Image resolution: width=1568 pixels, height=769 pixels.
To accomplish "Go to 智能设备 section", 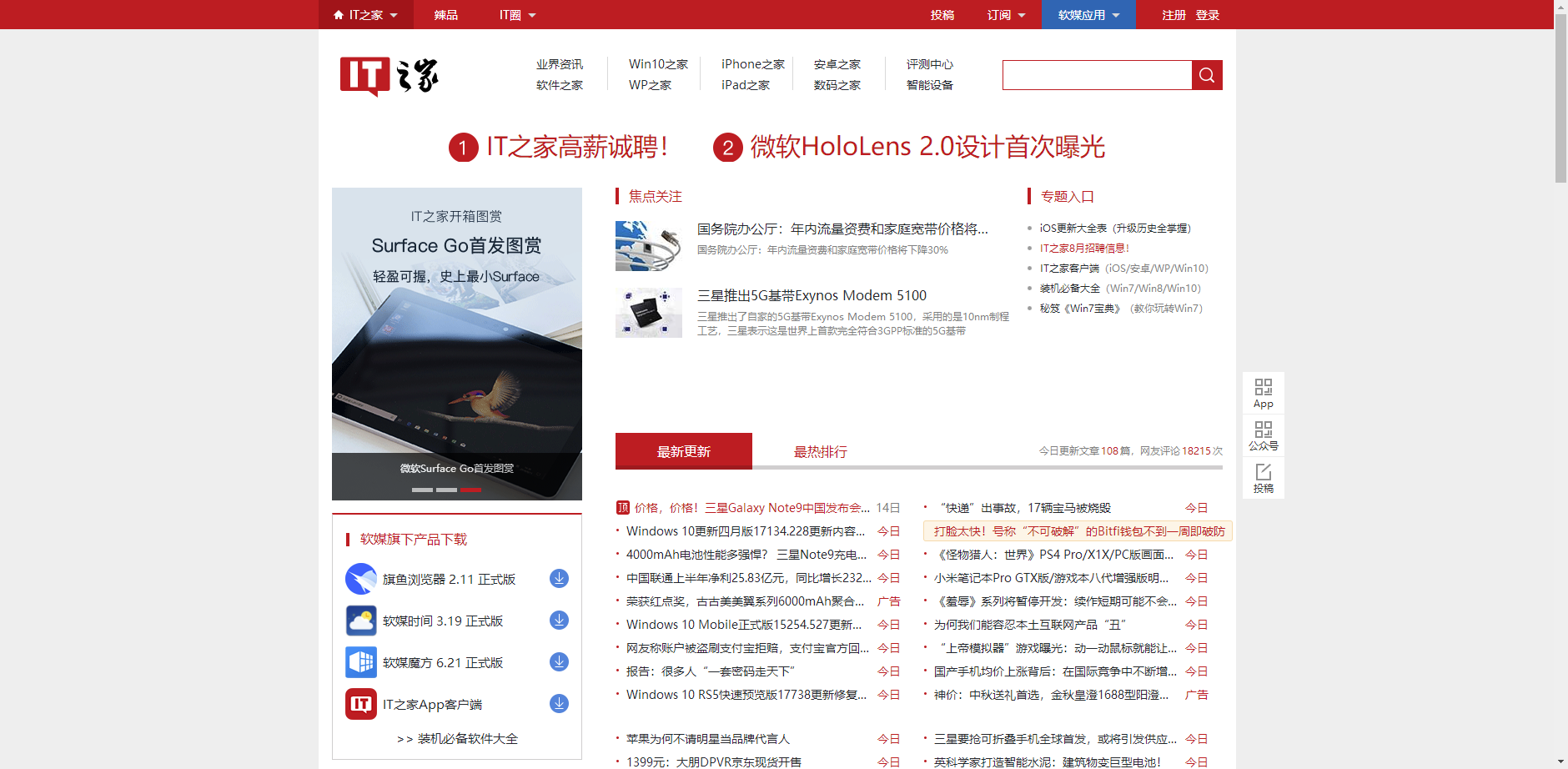I will 930,85.
